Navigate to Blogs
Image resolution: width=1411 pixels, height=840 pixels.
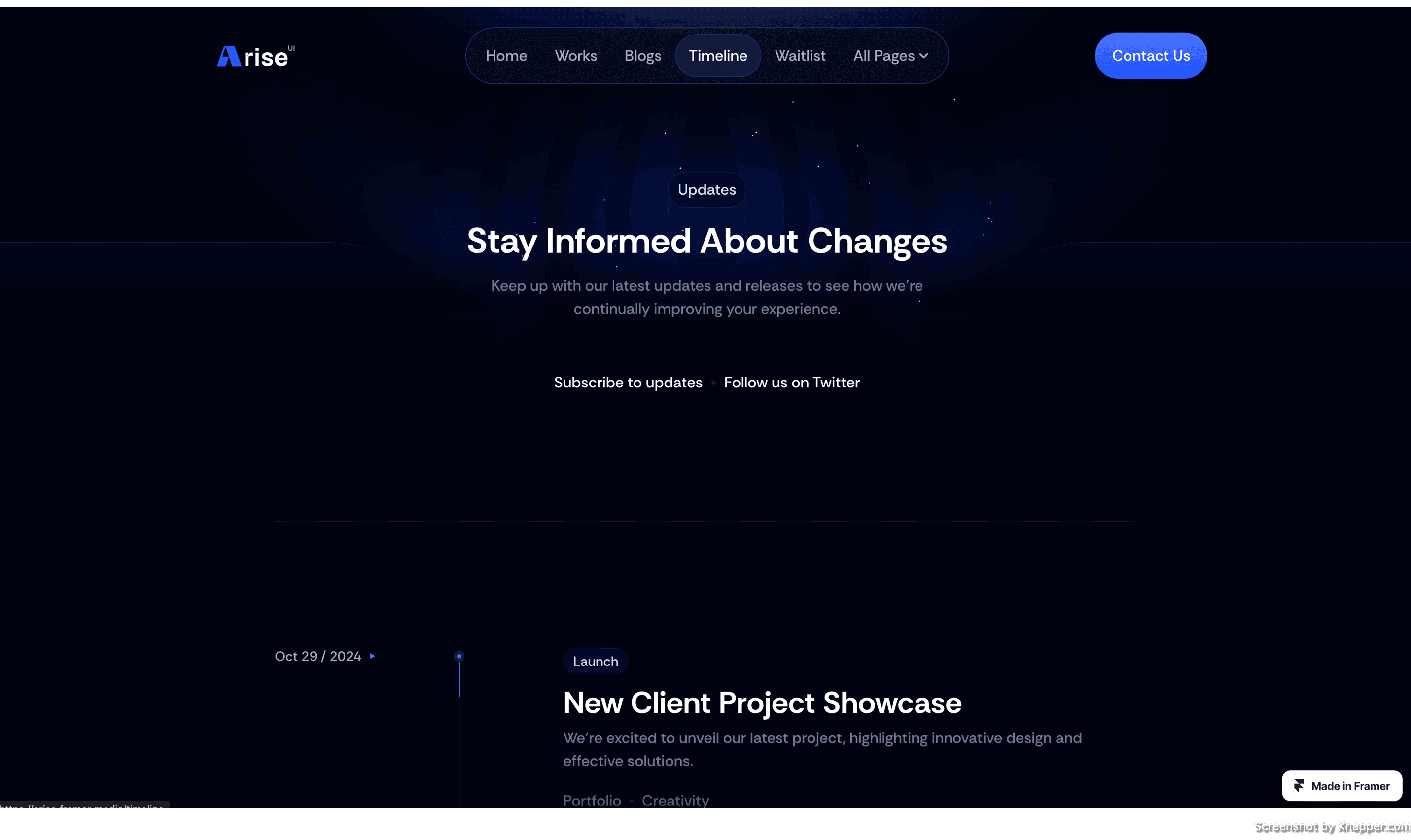click(642, 56)
